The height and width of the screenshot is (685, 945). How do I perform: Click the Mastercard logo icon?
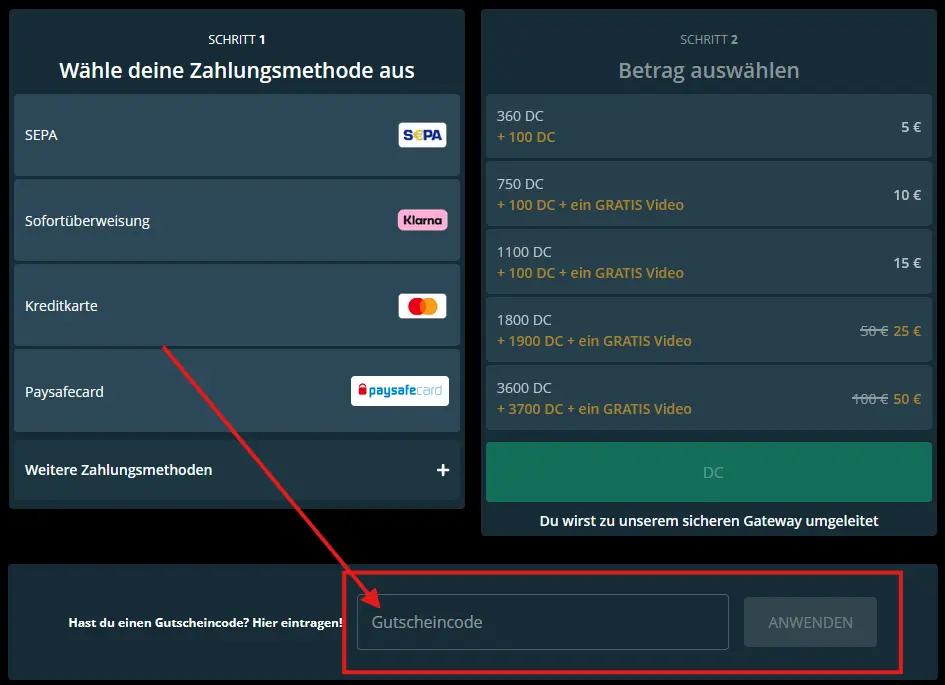click(422, 306)
